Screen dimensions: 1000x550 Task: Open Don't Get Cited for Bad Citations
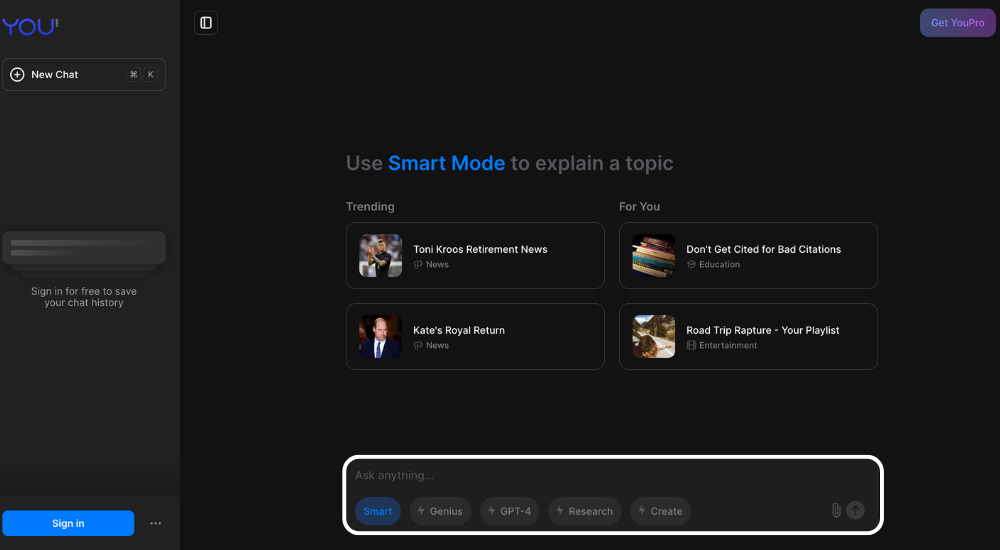coord(748,255)
